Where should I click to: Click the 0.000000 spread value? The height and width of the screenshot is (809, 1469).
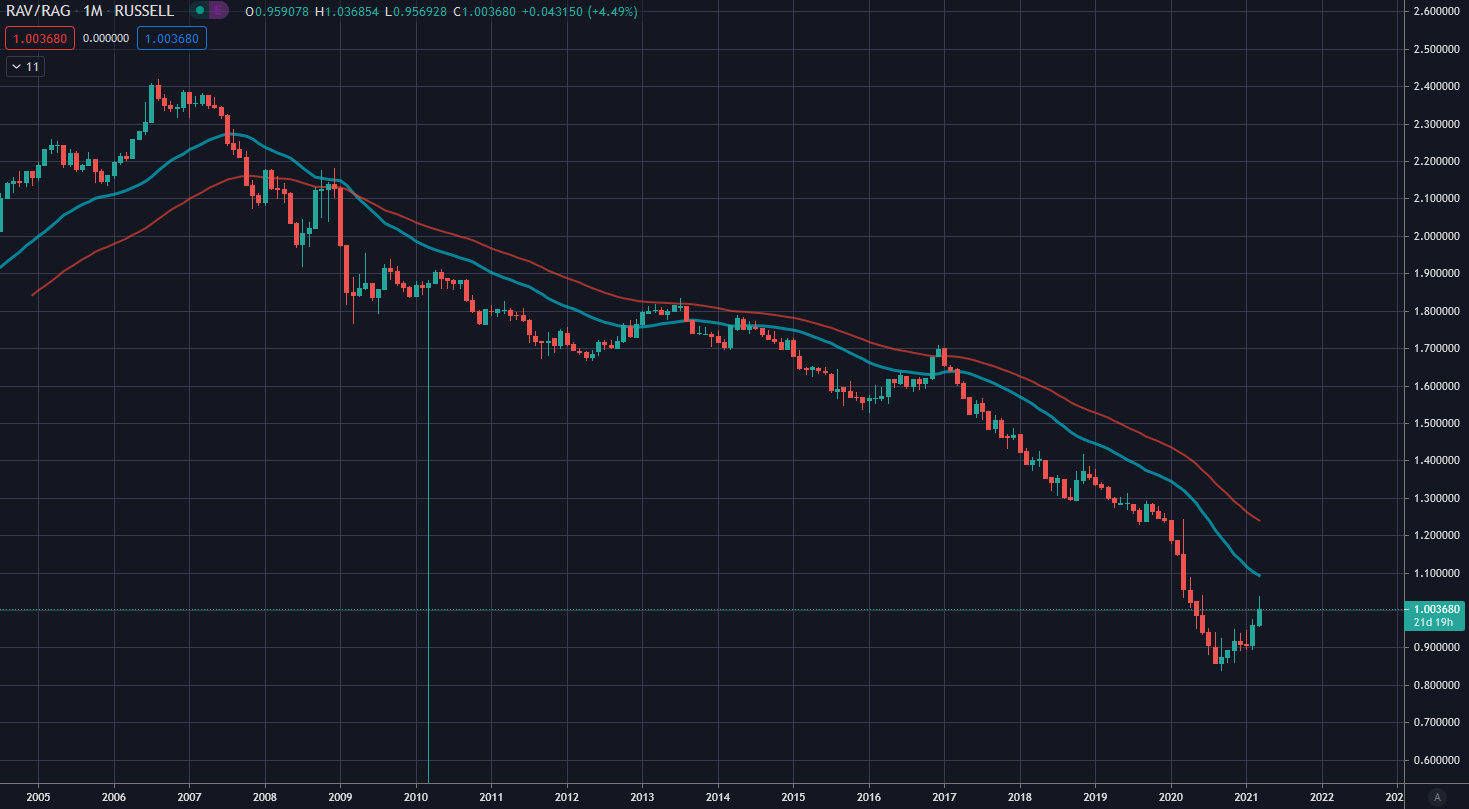[x=105, y=39]
